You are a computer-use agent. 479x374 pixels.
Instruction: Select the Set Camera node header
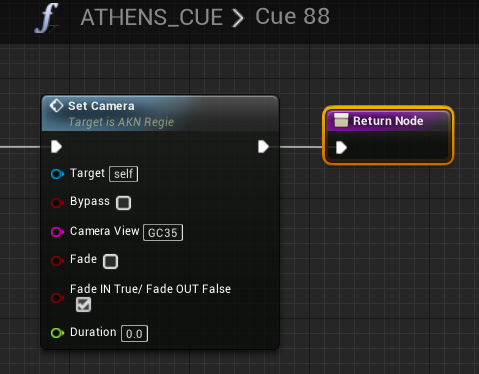point(160,113)
